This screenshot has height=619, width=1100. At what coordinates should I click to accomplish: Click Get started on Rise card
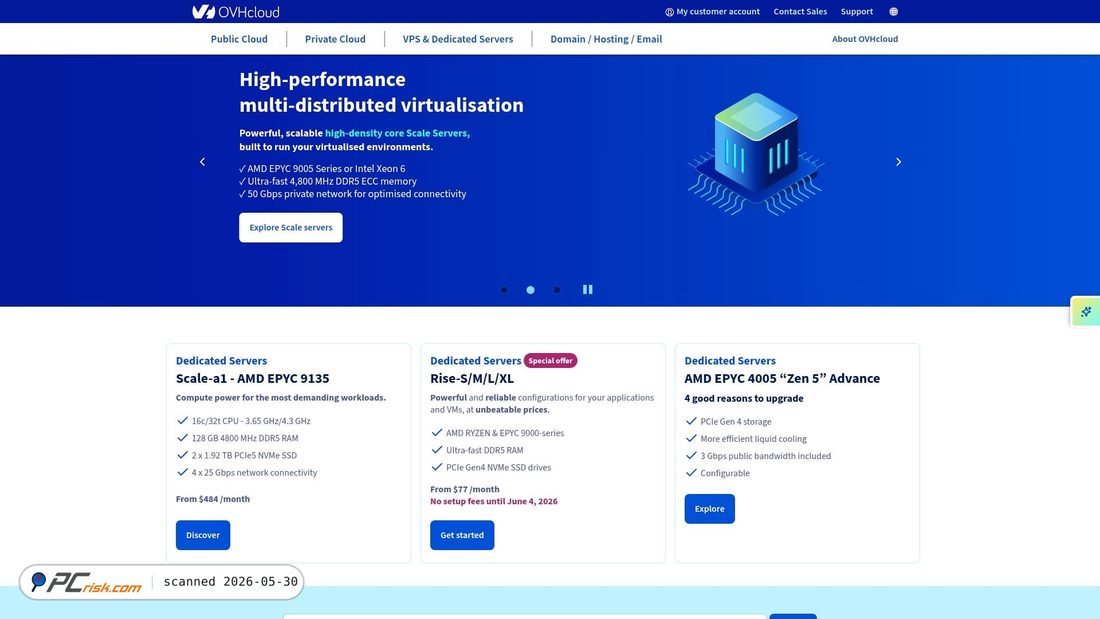462,535
